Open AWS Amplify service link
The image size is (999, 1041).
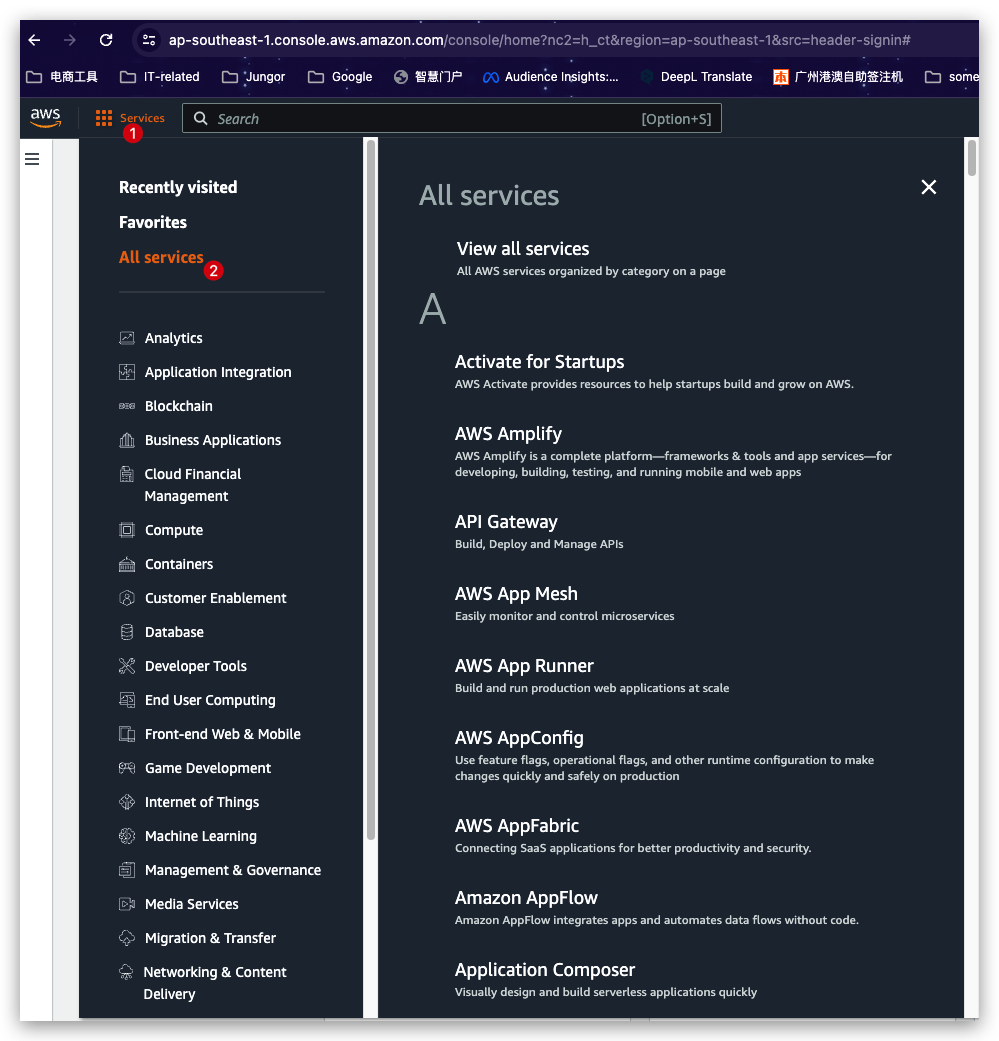pos(508,434)
